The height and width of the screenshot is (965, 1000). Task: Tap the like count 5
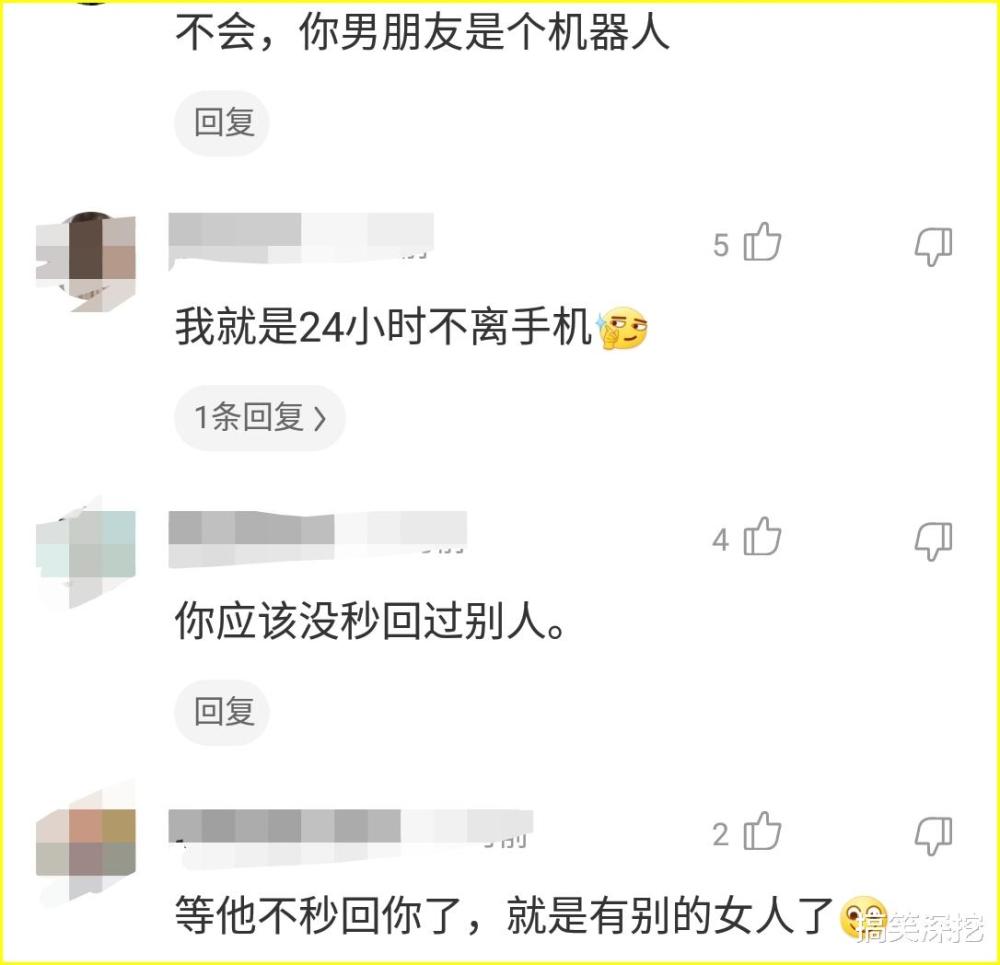point(721,246)
